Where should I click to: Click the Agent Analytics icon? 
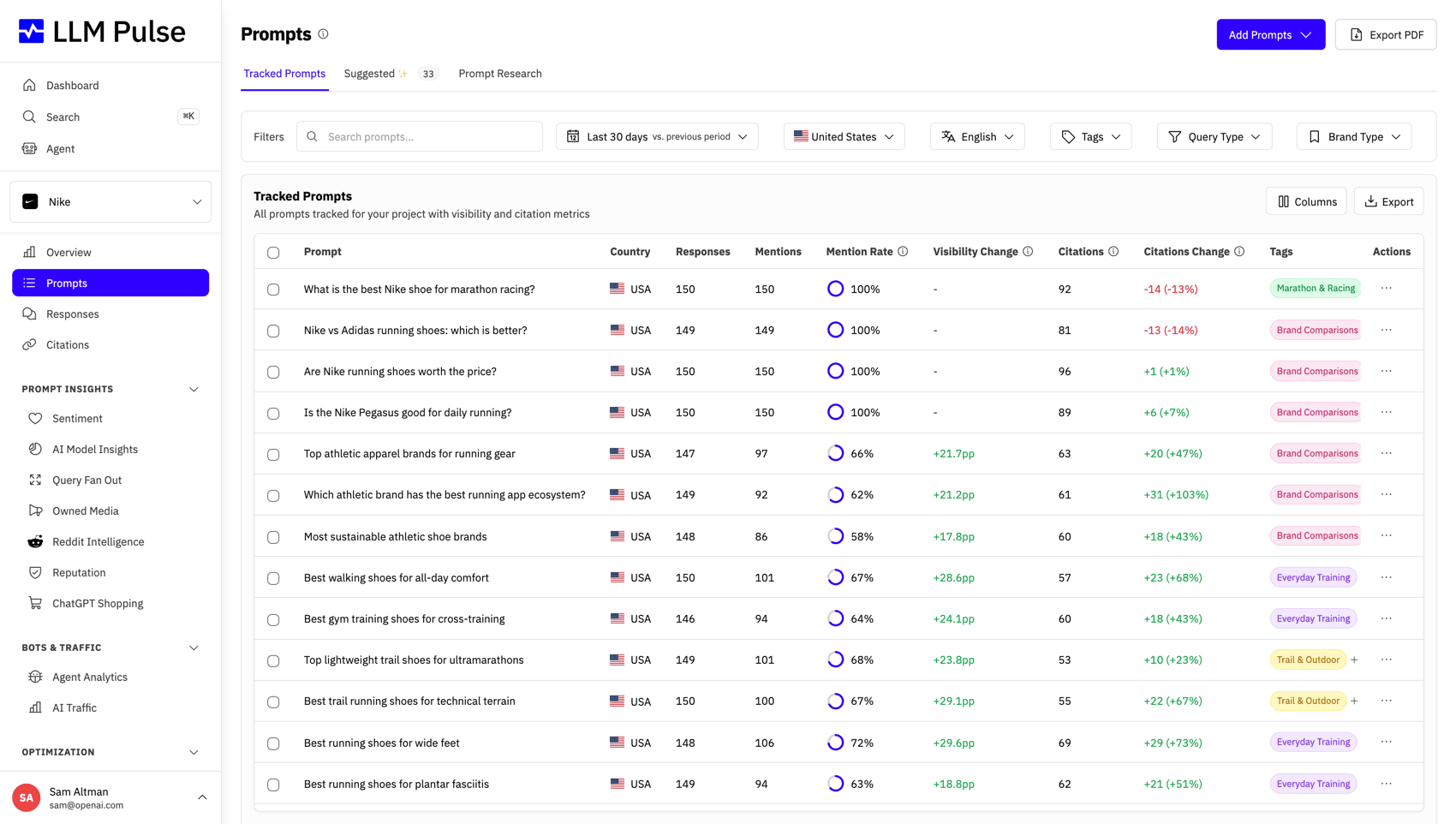point(35,677)
